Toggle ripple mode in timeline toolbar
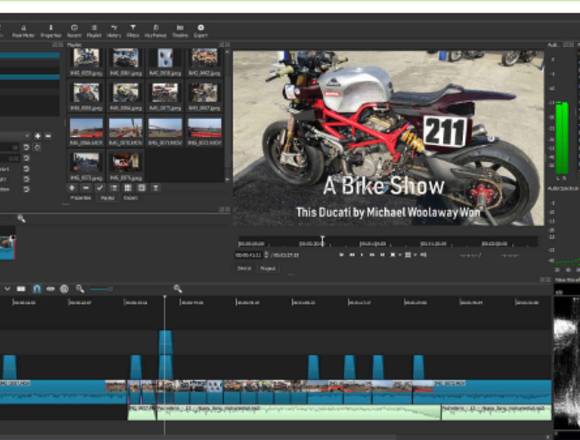The image size is (580, 440). [x=51, y=288]
